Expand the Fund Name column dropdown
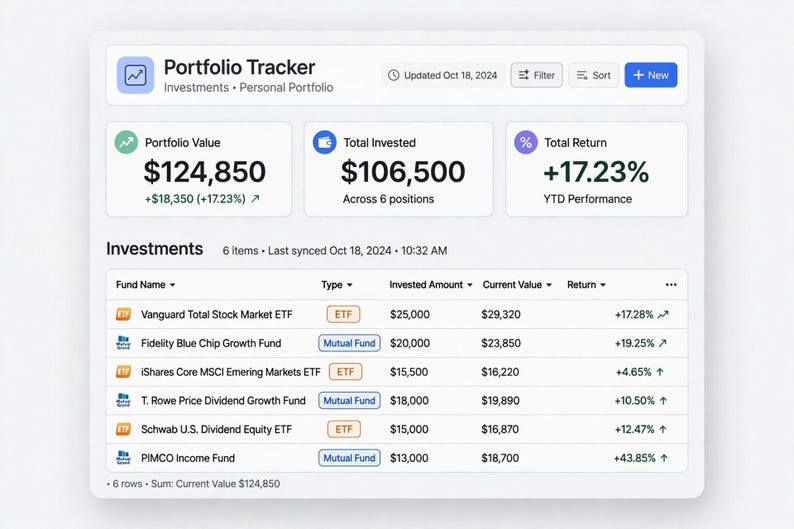Image resolution: width=794 pixels, height=529 pixels. pyautogui.click(x=172, y=285)
